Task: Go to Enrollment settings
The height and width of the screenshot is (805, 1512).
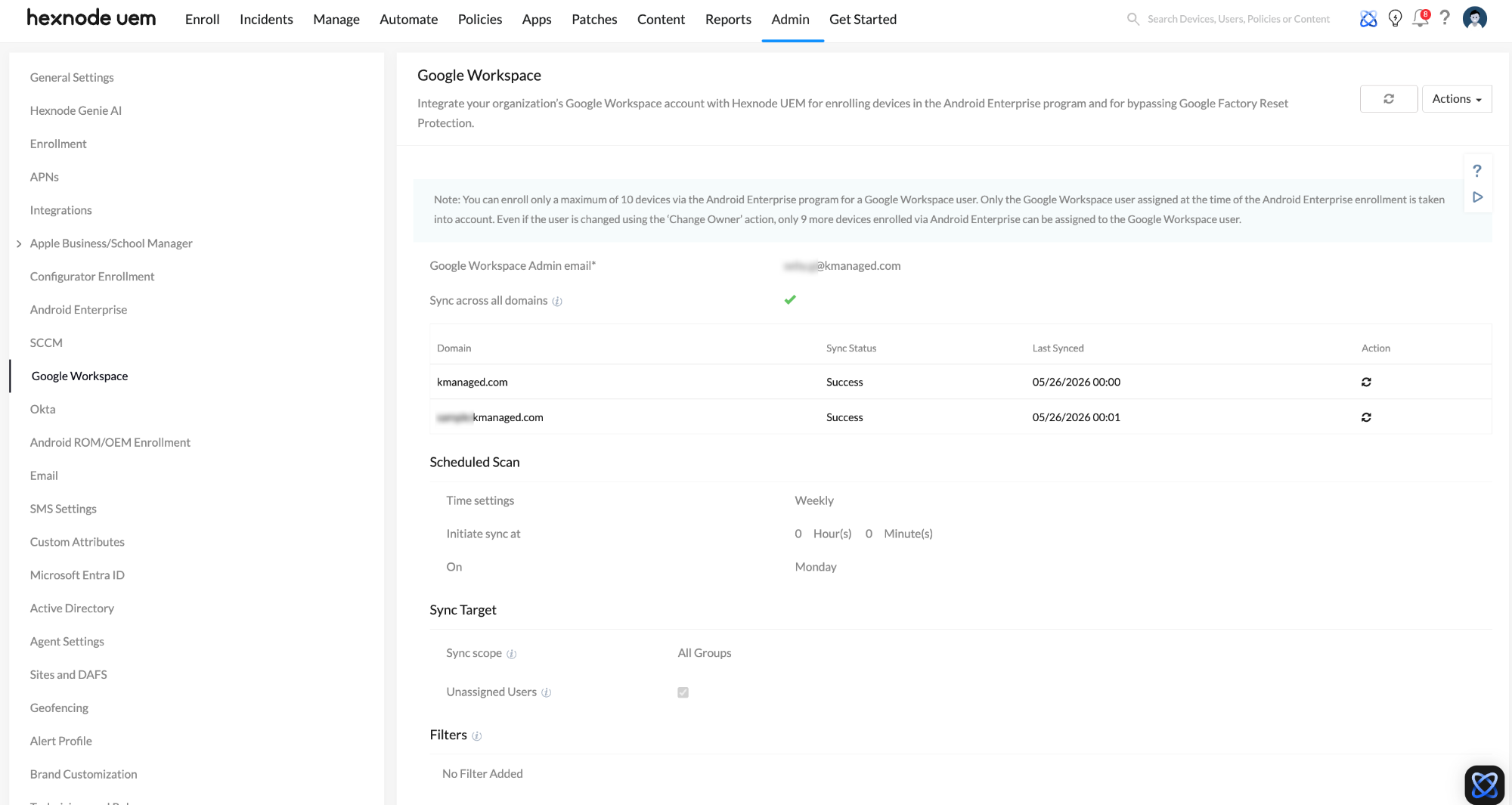Action: [x=58, y=144]
